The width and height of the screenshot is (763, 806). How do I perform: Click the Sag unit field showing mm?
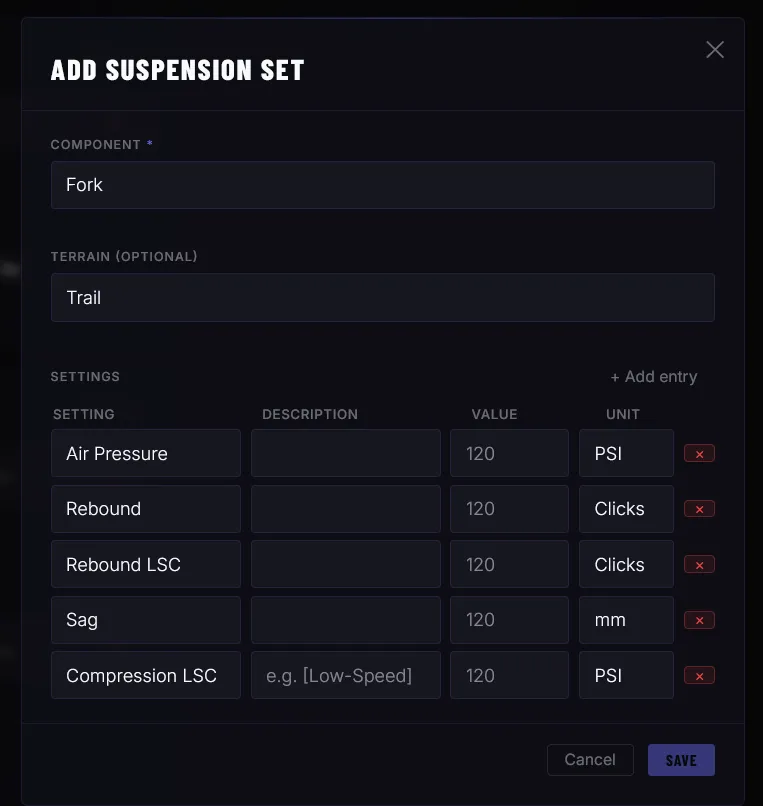coord(626,620)
